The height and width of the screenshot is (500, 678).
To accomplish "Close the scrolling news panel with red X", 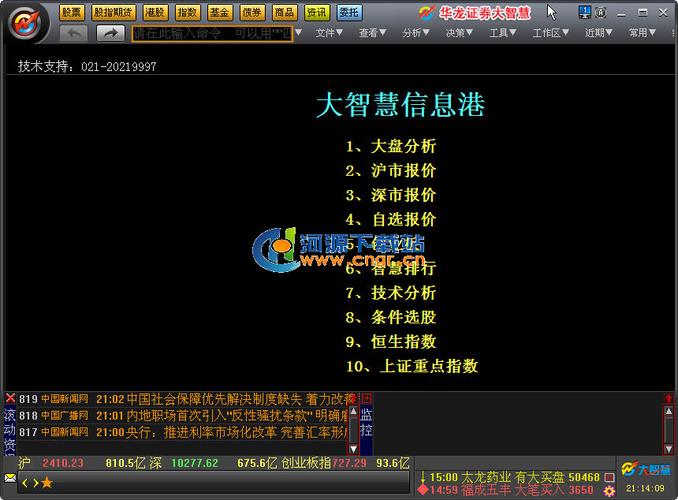I will (10, 398).
